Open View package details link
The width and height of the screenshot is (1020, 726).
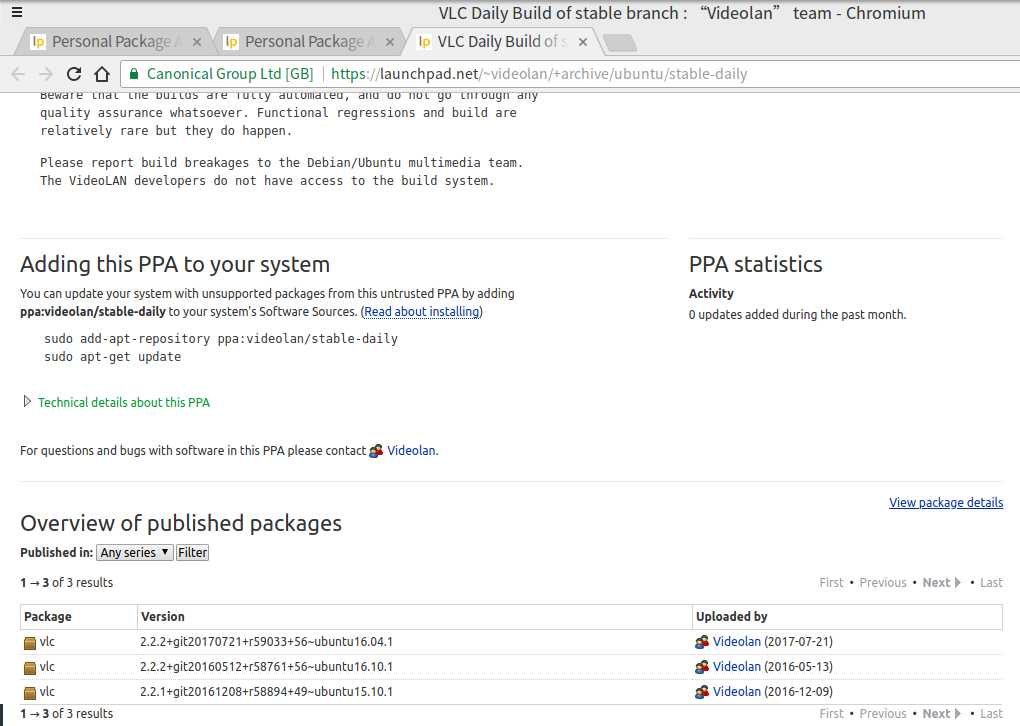[x=946, y=503]
